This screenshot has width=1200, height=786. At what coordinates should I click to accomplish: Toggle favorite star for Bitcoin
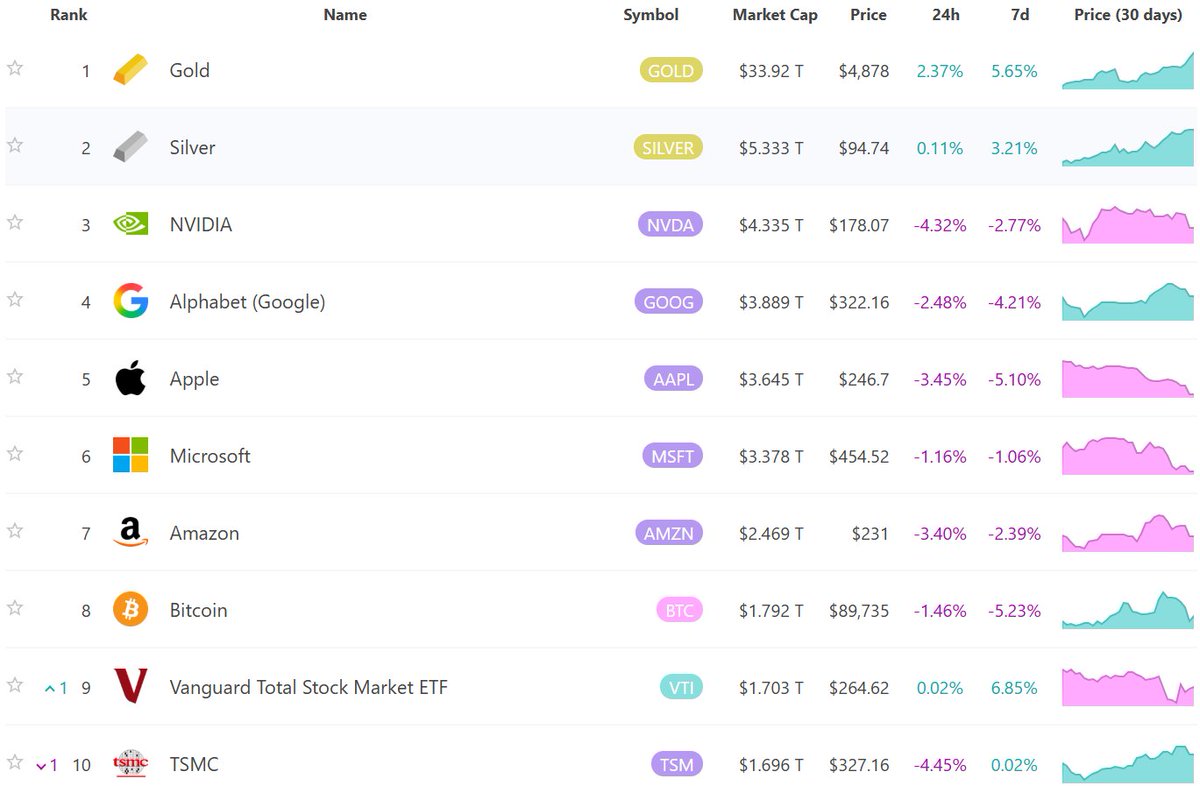15,608
